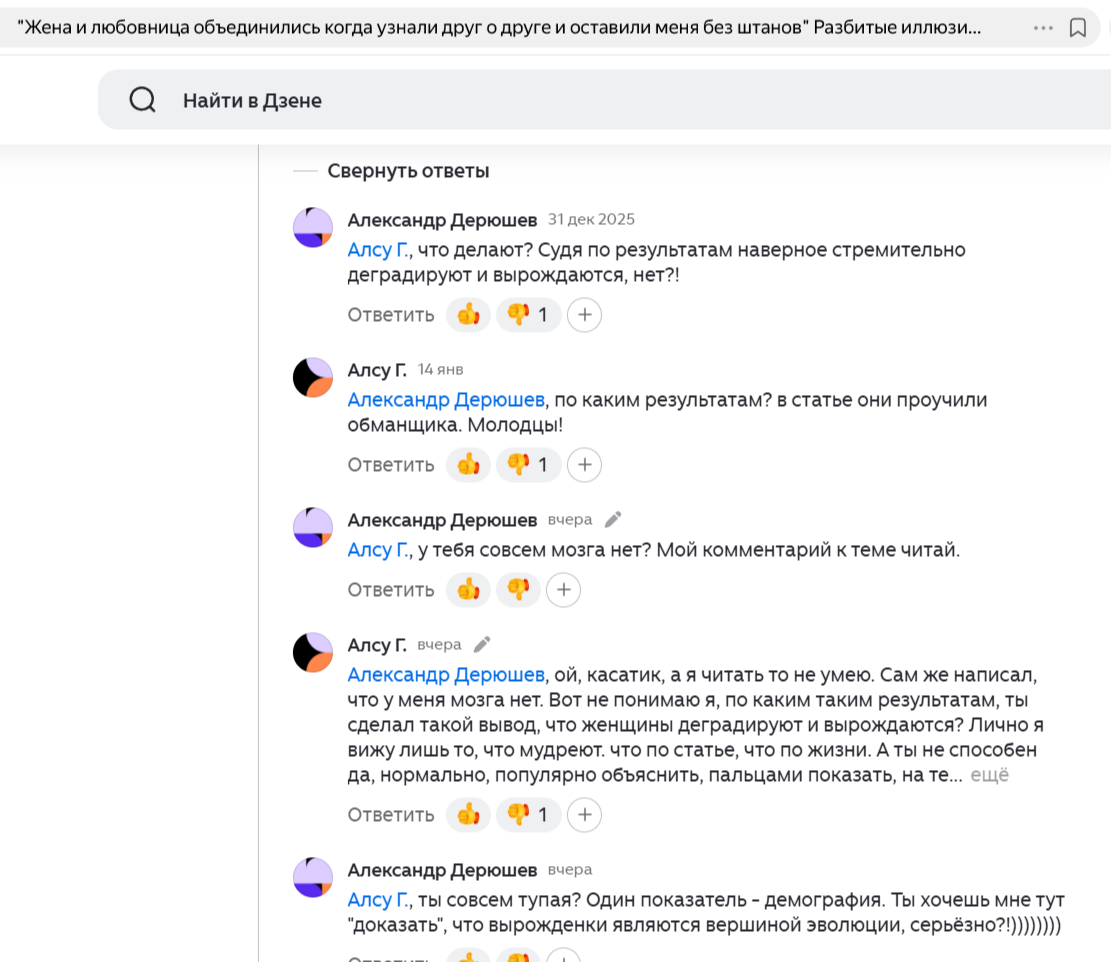Click the 'Найти в Дзене' search field
This screenshot has height=962, width=1111.
251,100
